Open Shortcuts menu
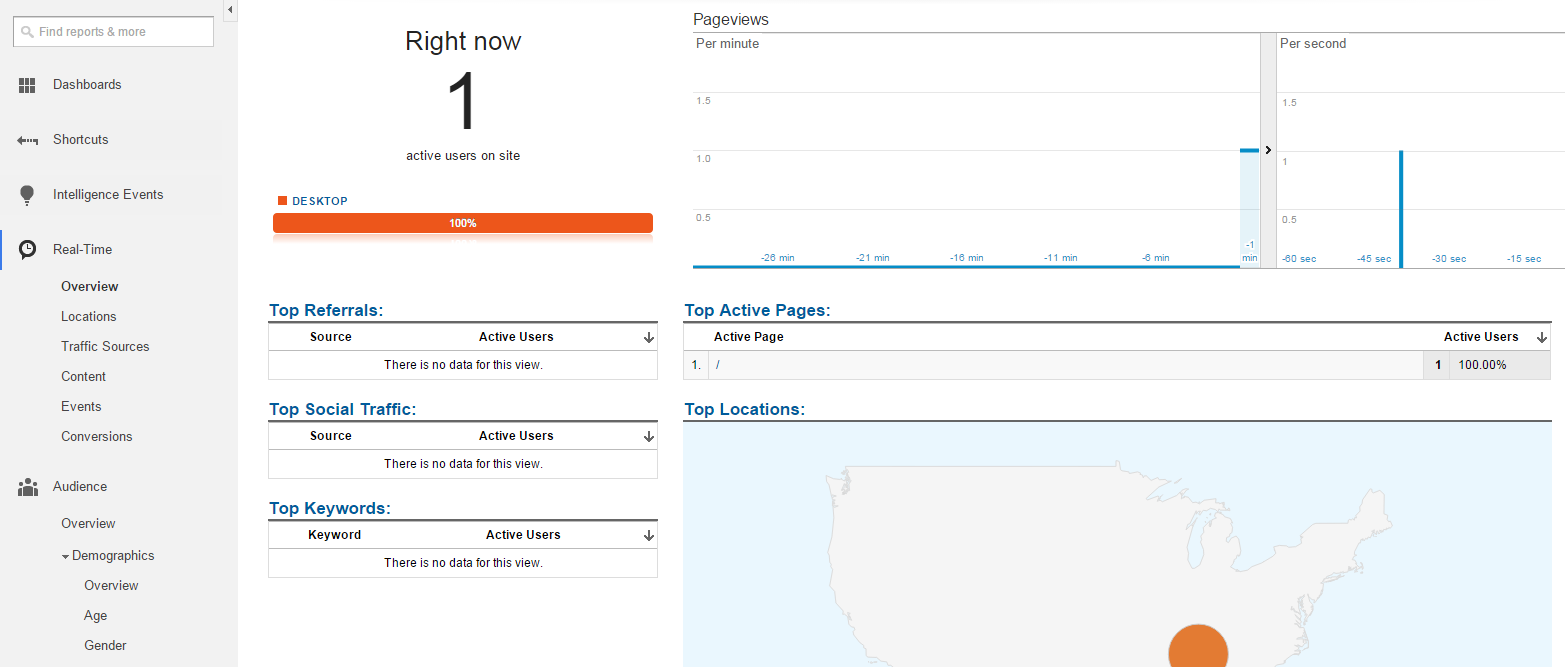The height and width of the screenshot is (667, 1565). 80,140
